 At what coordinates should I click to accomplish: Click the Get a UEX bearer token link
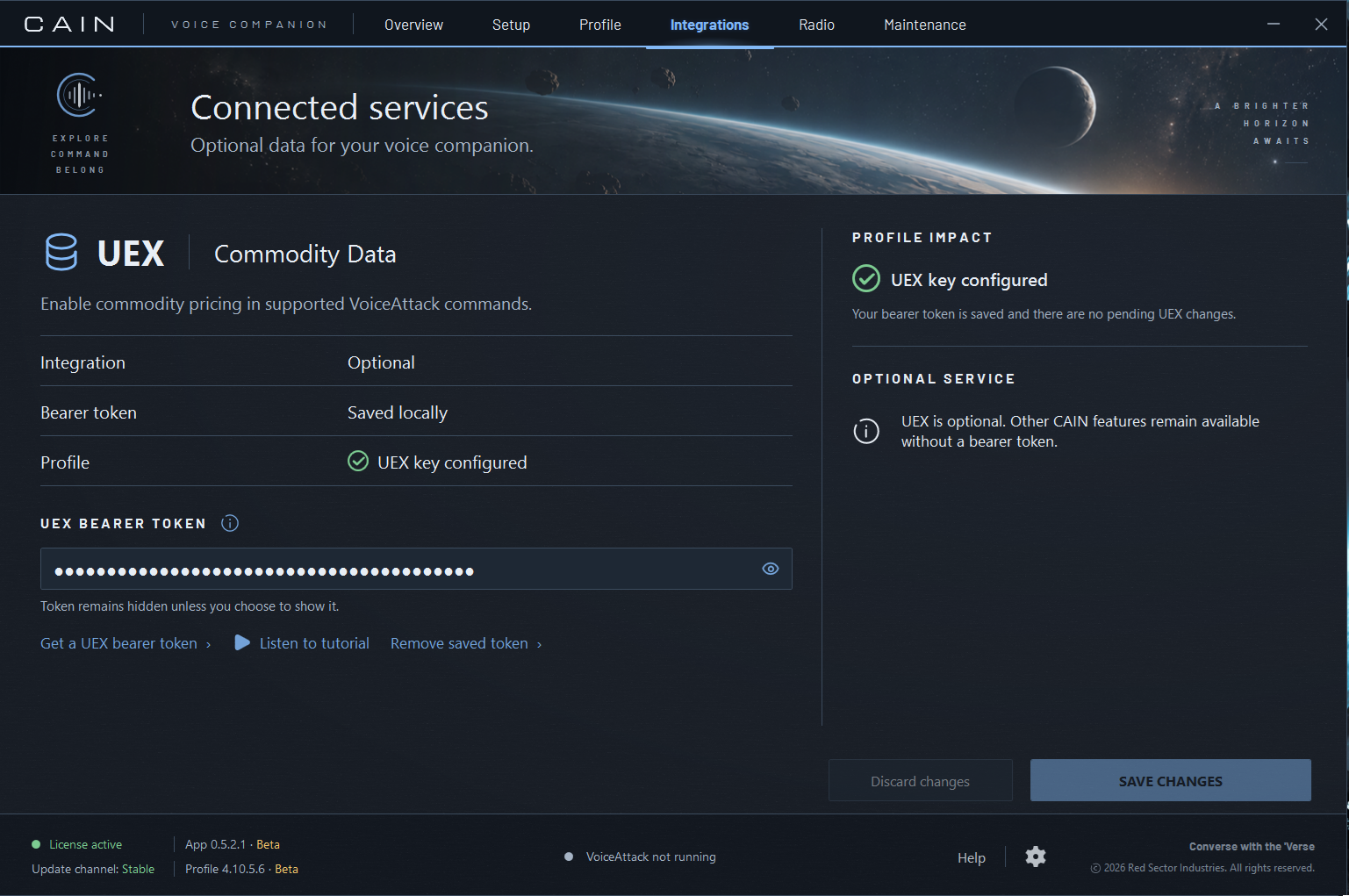click(118, 643)
